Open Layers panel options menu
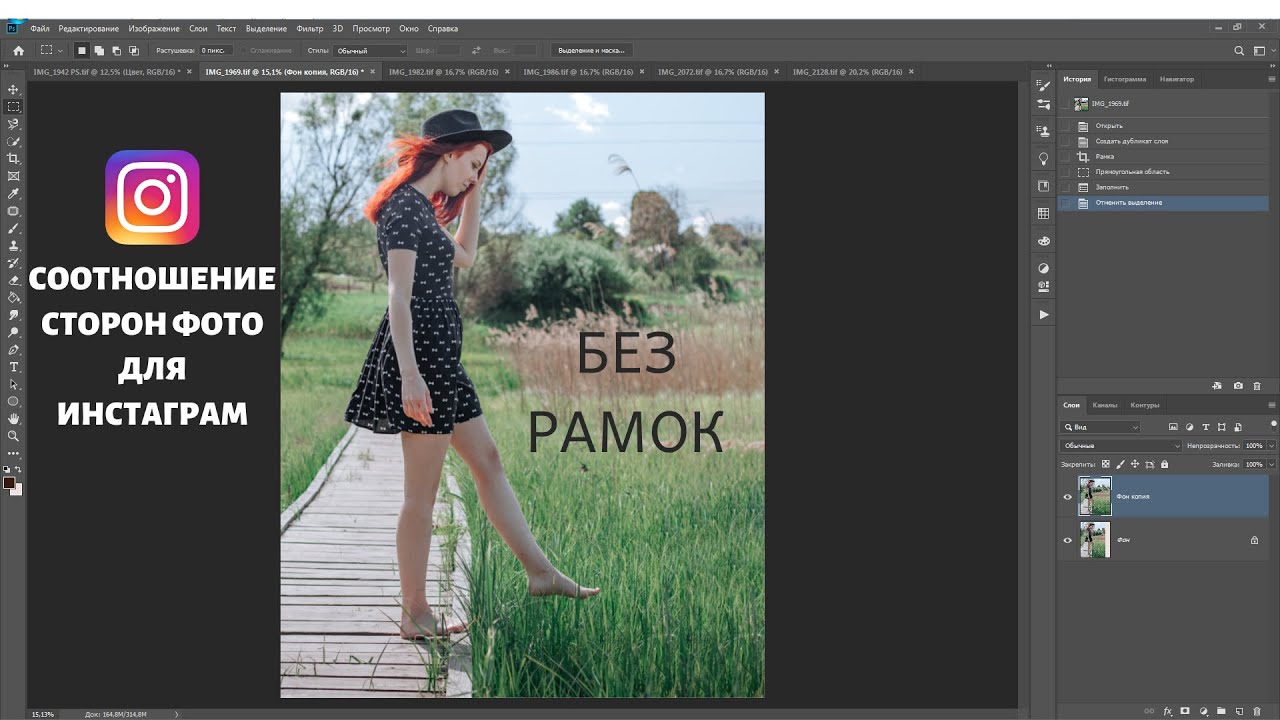The width and height of the screenshot is (1280, 720). (1272, 405)
